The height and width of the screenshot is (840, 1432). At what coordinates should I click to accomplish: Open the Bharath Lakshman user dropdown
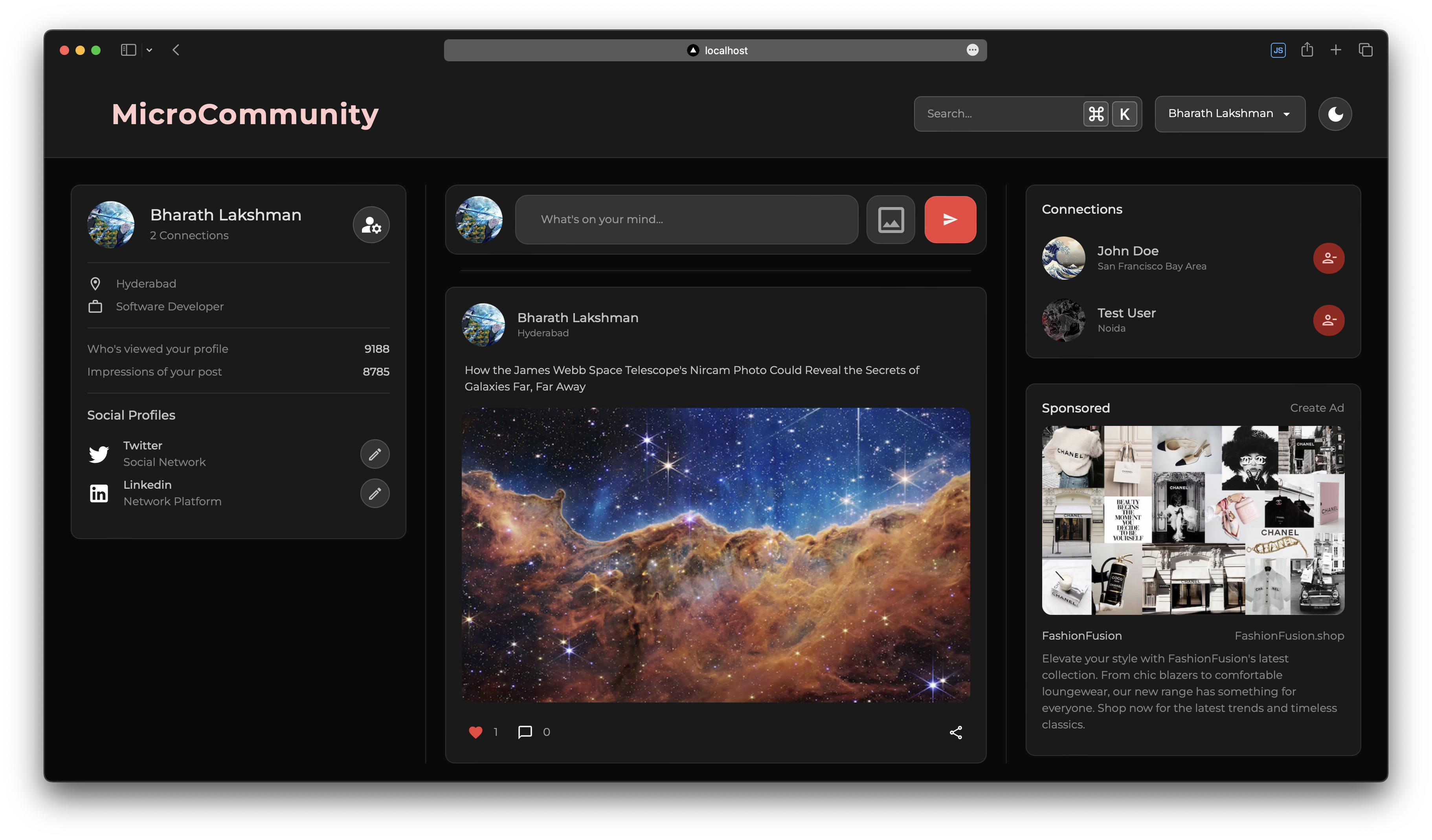1230,114
